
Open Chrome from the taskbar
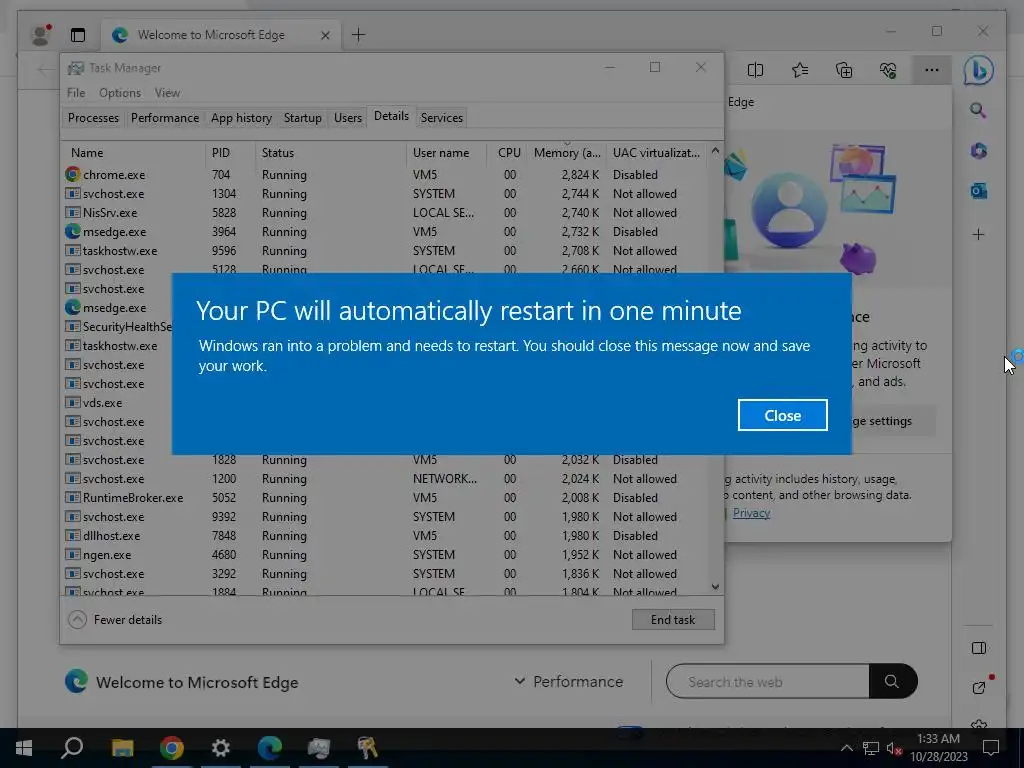pos(171,748)
